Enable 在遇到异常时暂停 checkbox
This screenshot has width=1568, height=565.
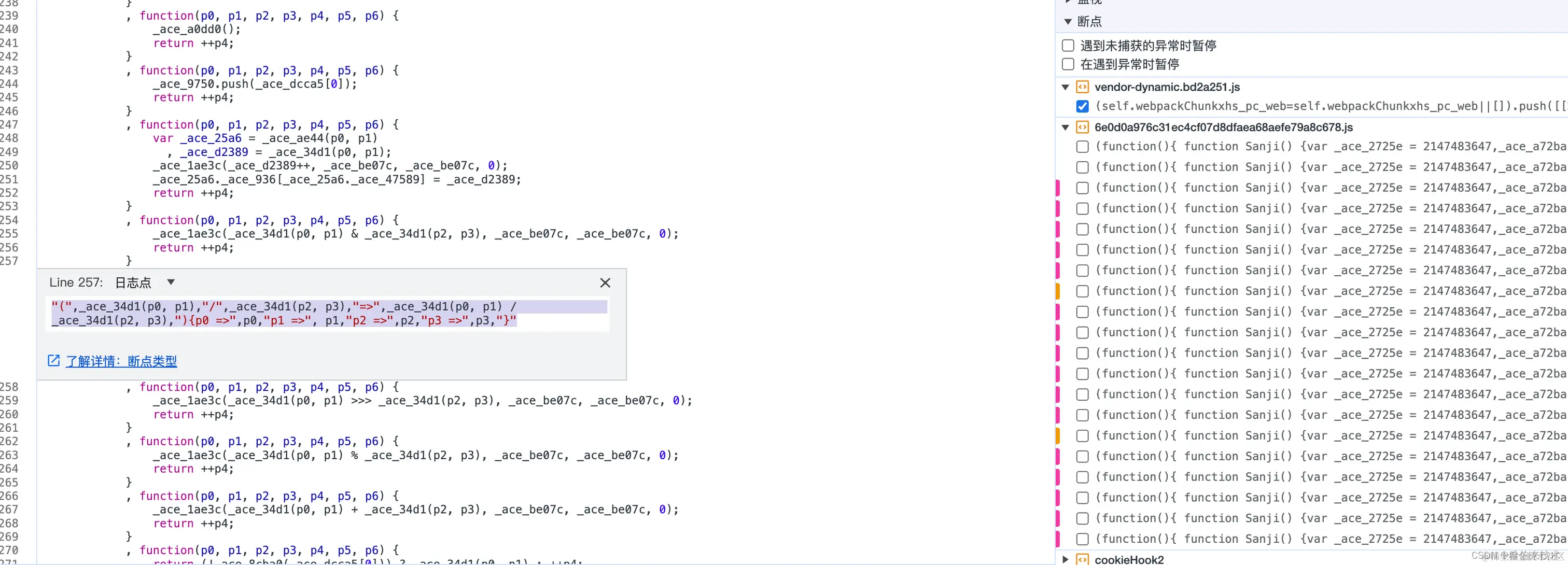point(1068,64)
